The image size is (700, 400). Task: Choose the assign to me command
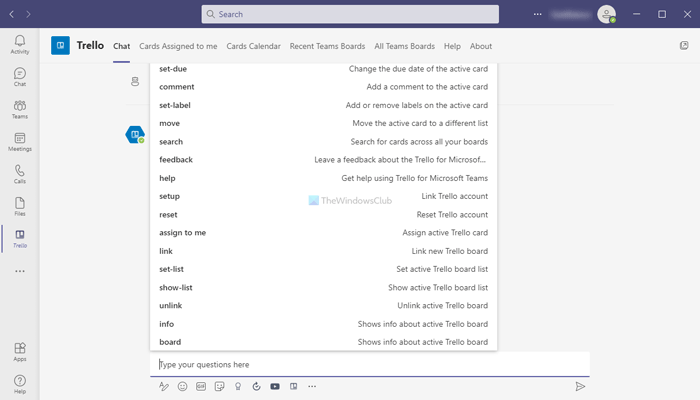324,233
